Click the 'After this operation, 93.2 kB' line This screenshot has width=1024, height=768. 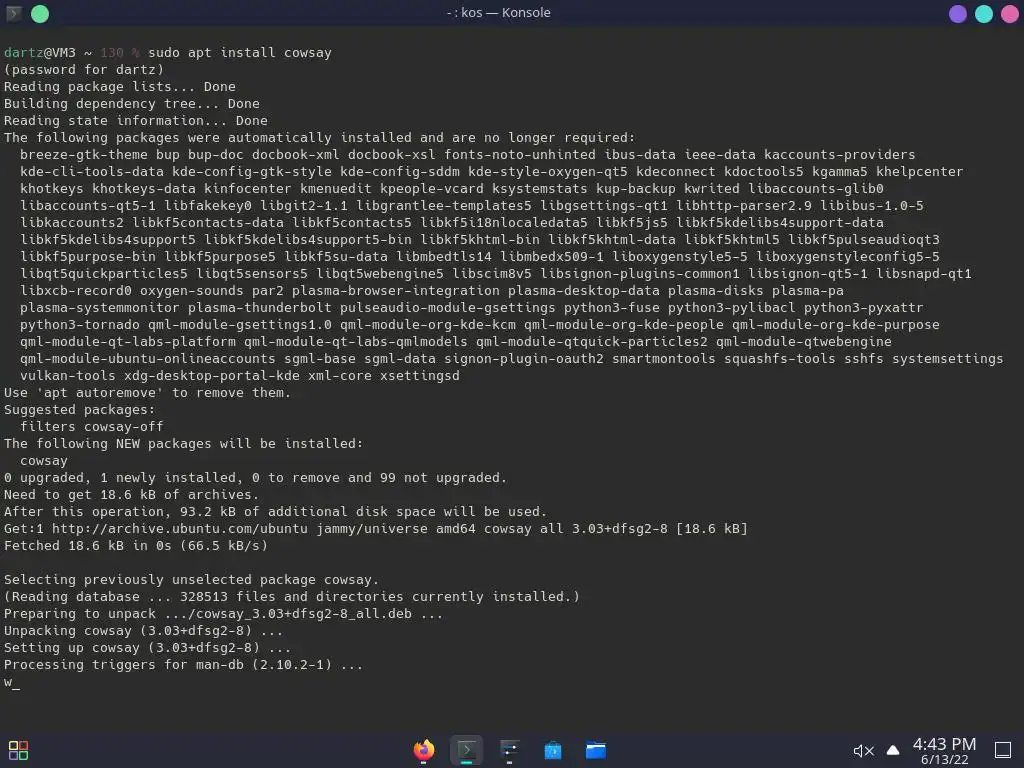click(276, 511)
